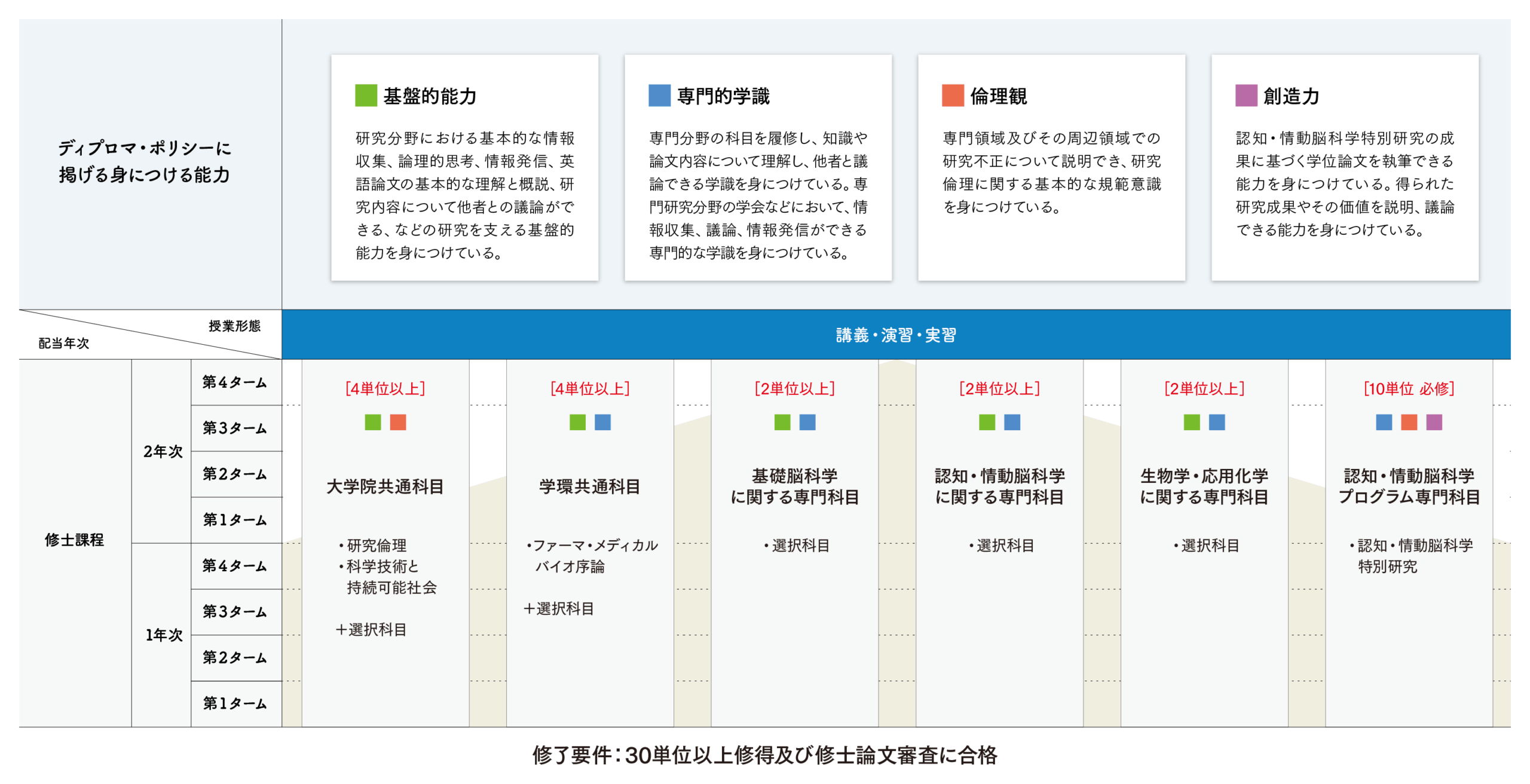Click the [10単位 必修] red label
1530x784 pixels.
point(1409,389)
